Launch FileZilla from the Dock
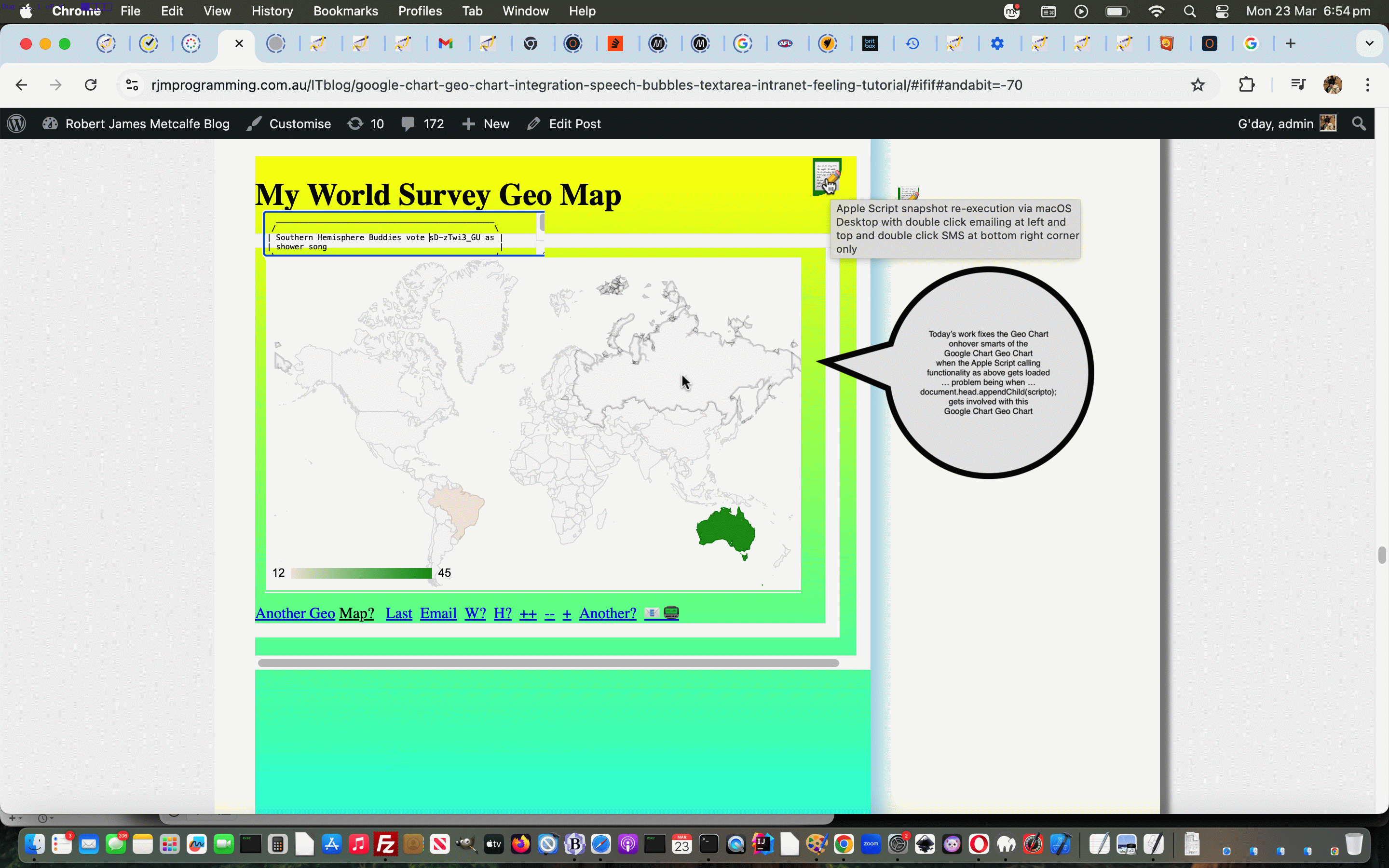The width and height of the screenshot is (1389, 868). pyautogui.click(x=385, y=844)
